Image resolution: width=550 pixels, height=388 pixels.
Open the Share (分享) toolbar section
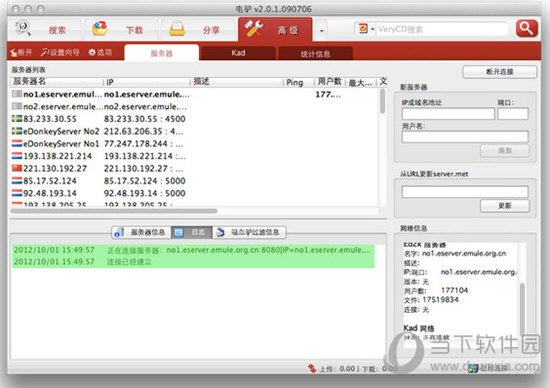[x=198, y=29]
